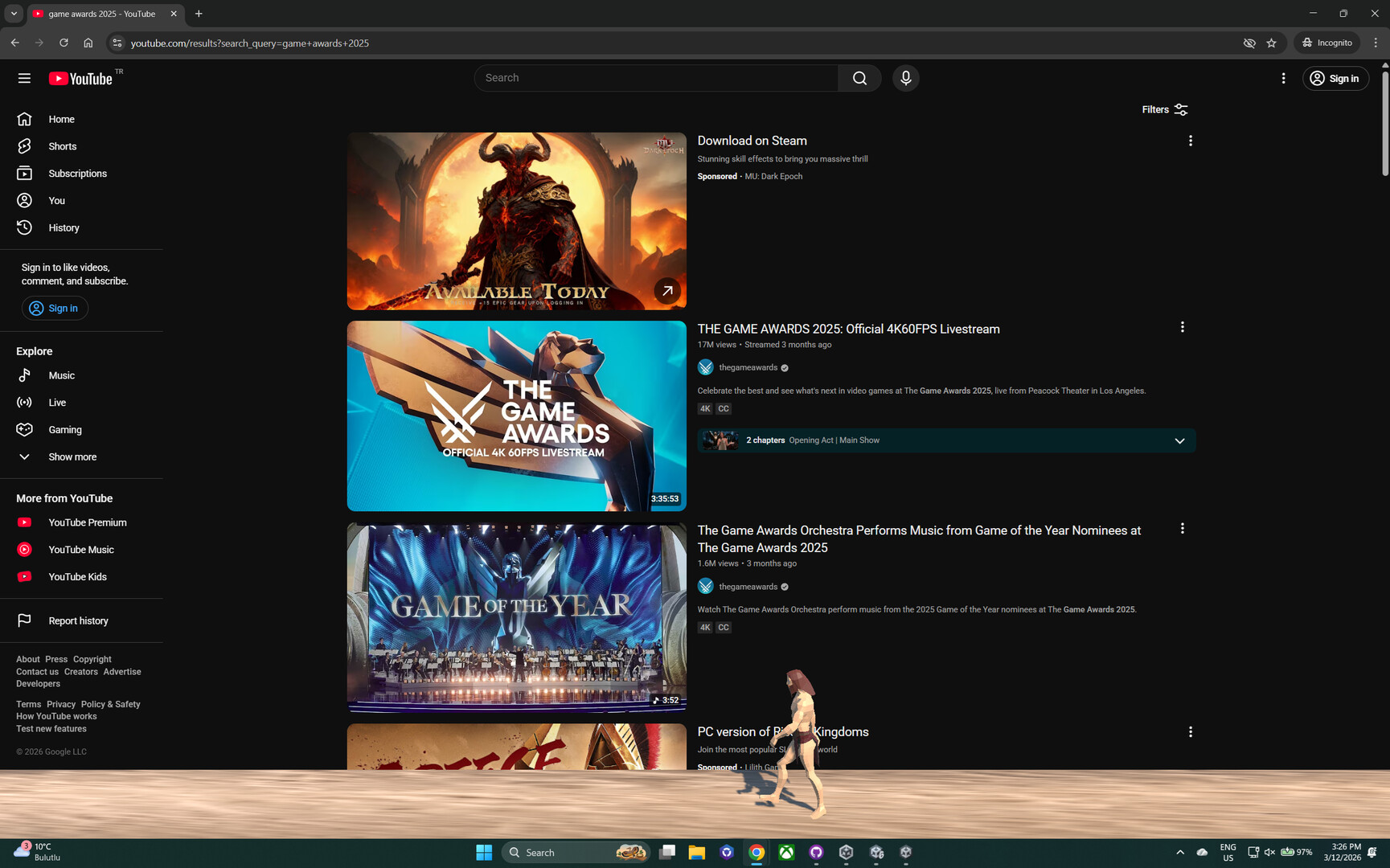View your watch History
1390x868 pixels.
[64, 227]
